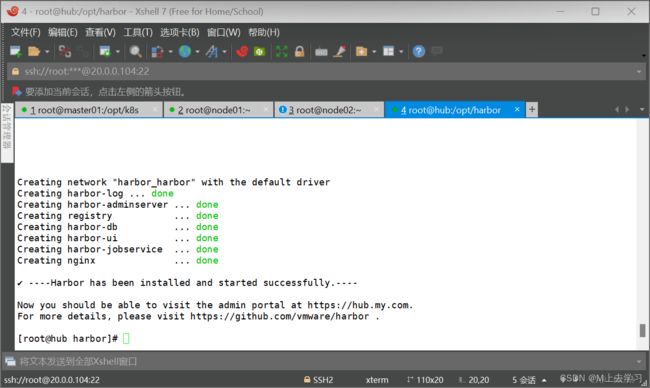
Task: Click the Disconnect toolbar icon
Action: click(x=65, y=51)
